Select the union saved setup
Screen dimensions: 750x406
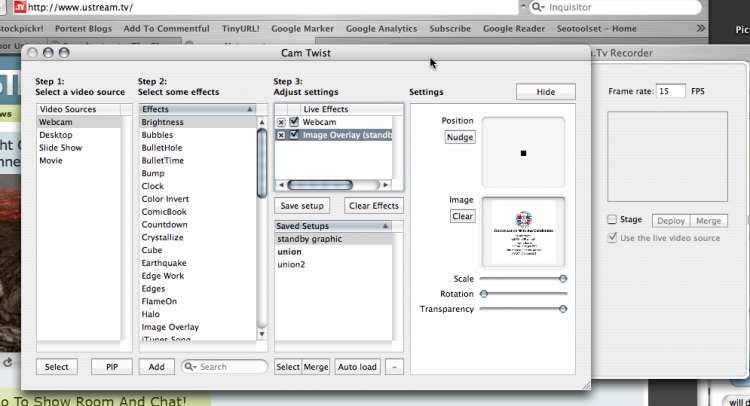333,252
